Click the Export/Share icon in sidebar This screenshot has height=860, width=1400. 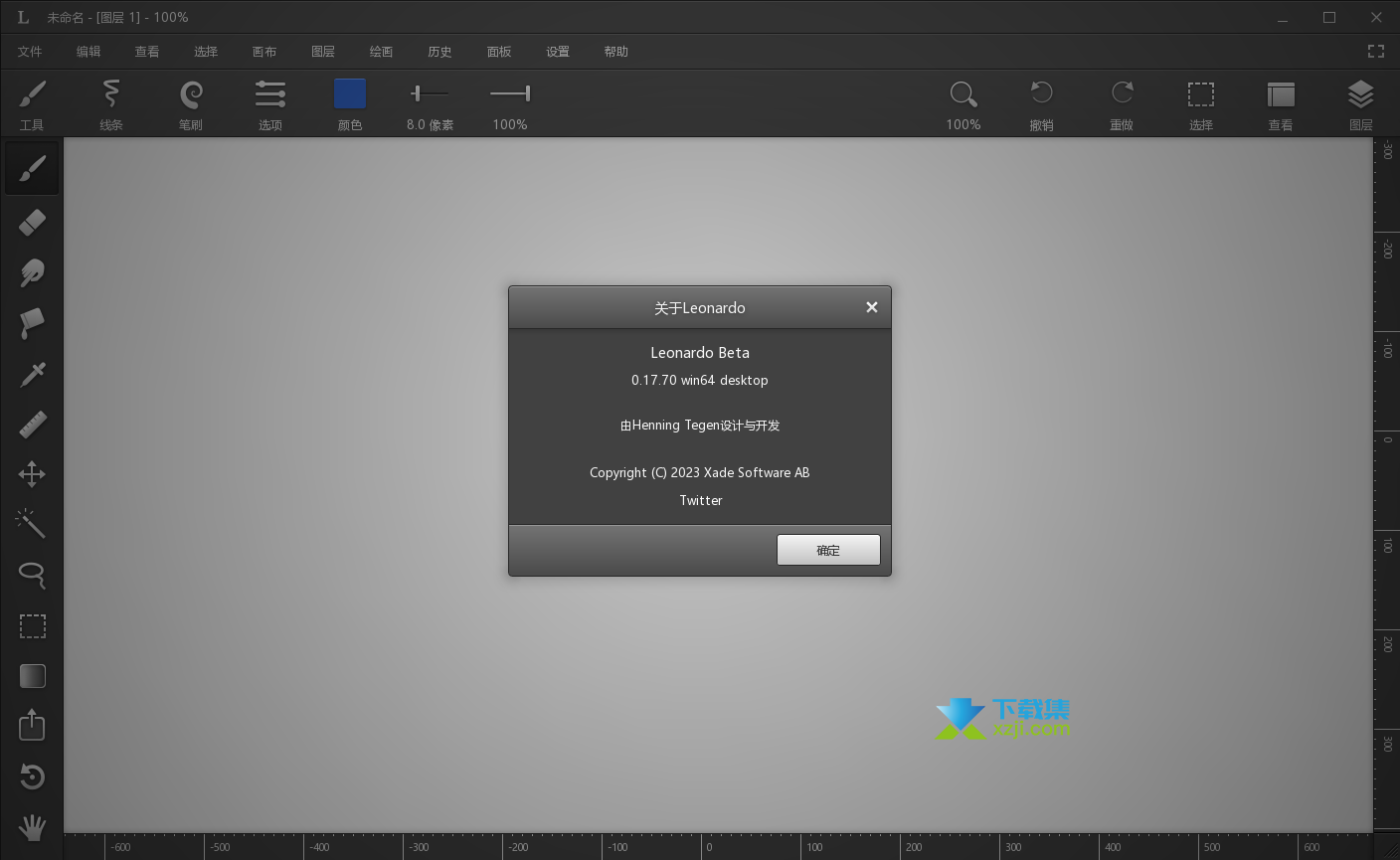tap(32, 725)
